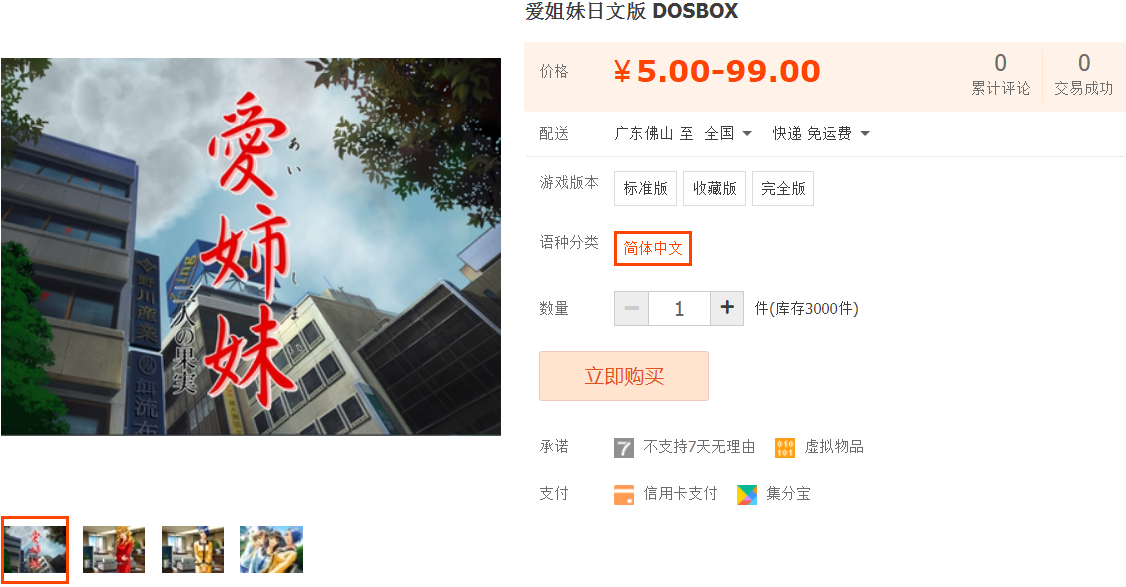Open the 交易成功 transaction count
Screen dimensions: 1126x587
pos(1084,75)
